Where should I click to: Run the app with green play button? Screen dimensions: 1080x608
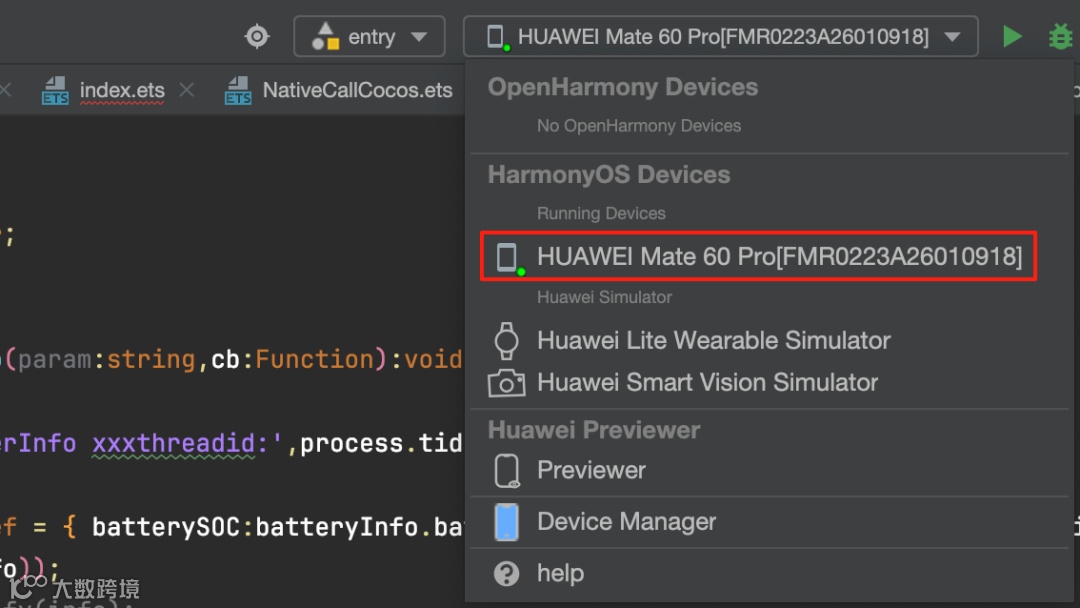click(1012, 36)
